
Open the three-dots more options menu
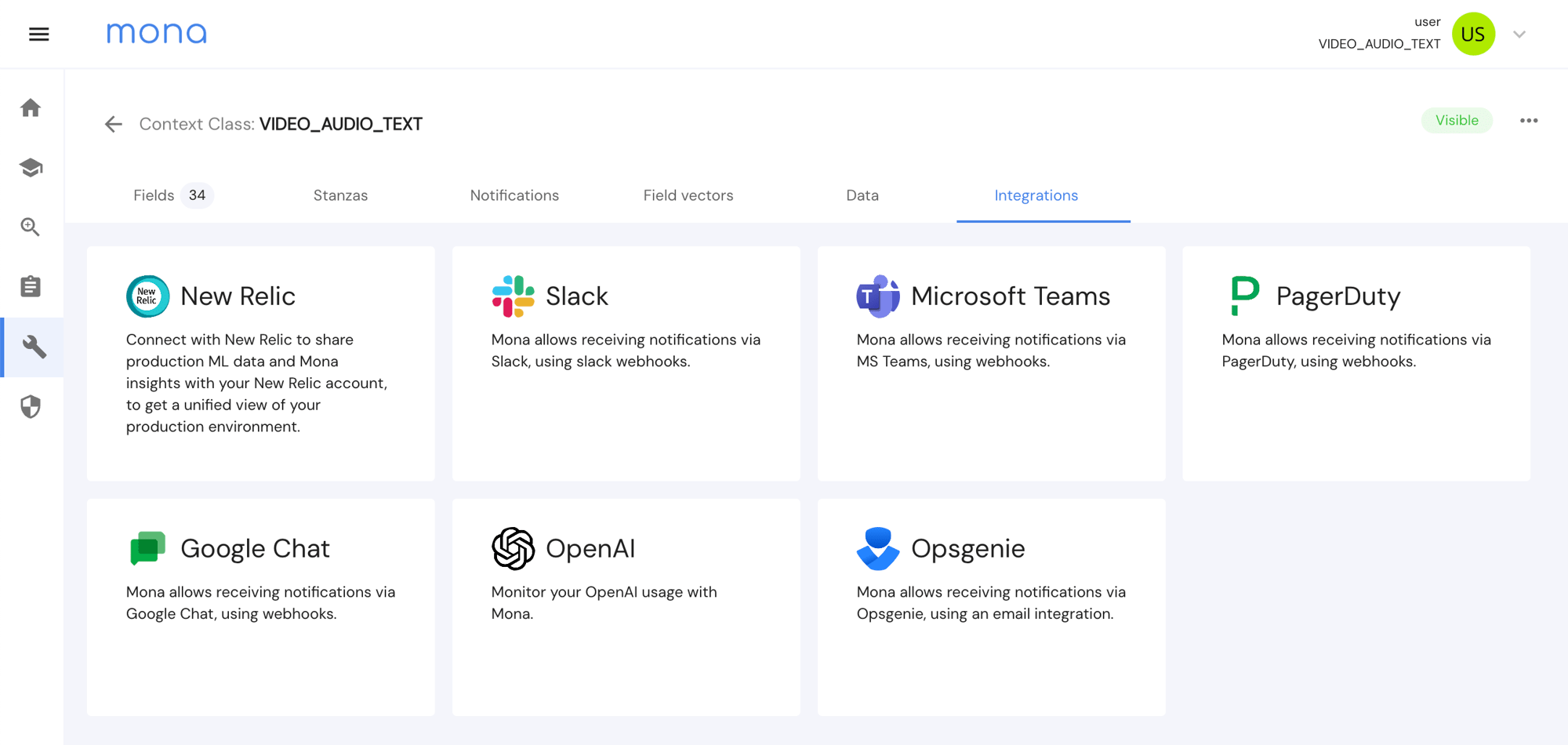[x=1529, y=121]
